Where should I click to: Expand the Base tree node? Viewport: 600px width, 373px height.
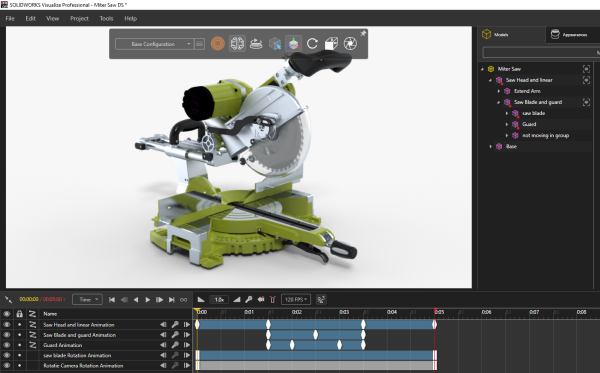[x=491, y=147]
